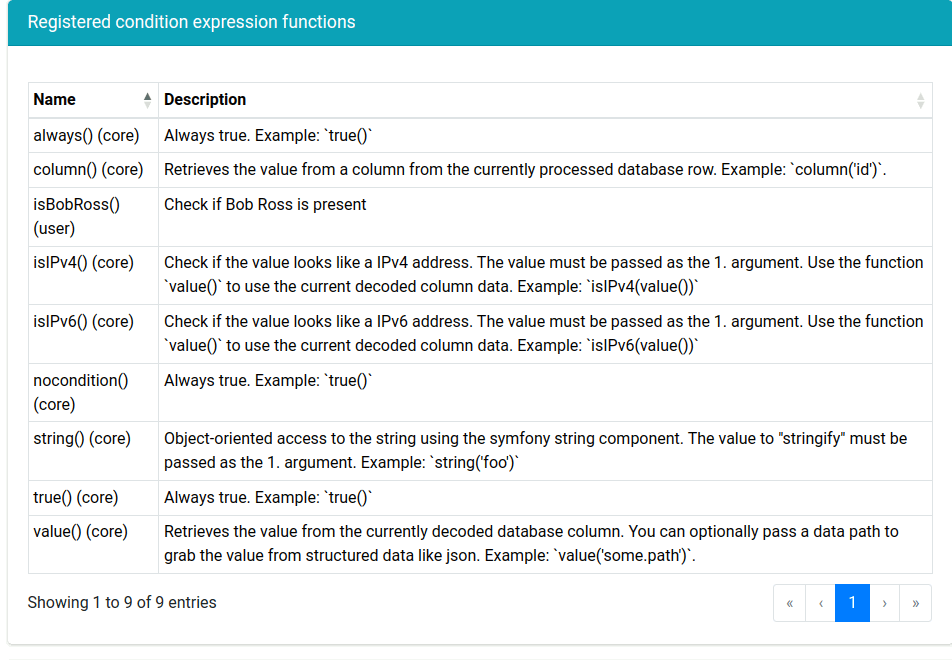Click the Showing 1 to 9 entries info text
This screenshot has height=660, width=952.
[x=122, y=603]
